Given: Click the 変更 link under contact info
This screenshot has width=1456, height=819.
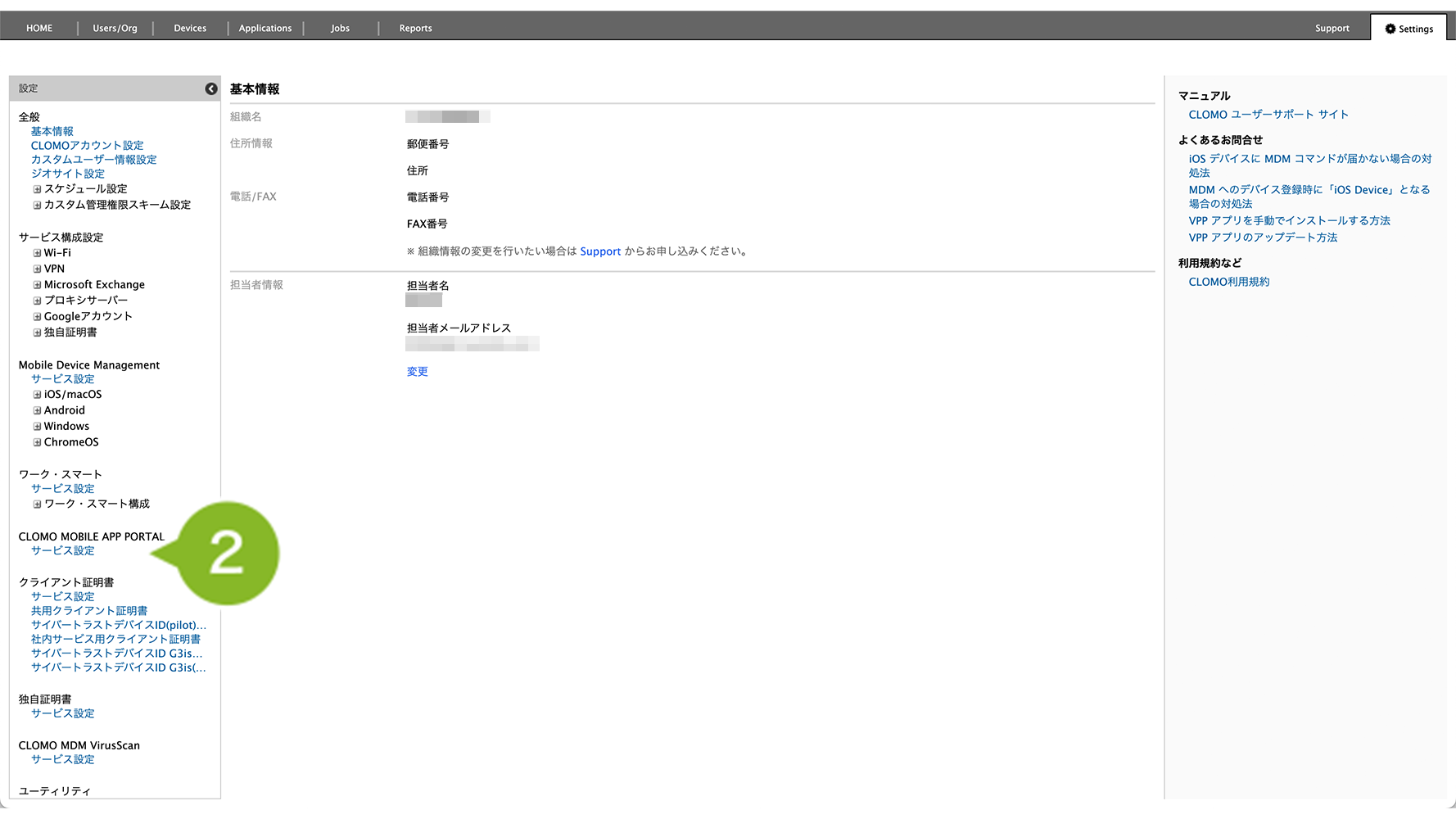Looking at the screenshot, I should (x=417, y=372).
